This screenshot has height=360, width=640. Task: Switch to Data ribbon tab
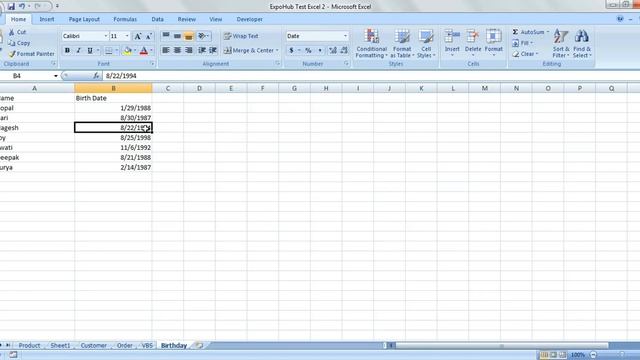158,19
